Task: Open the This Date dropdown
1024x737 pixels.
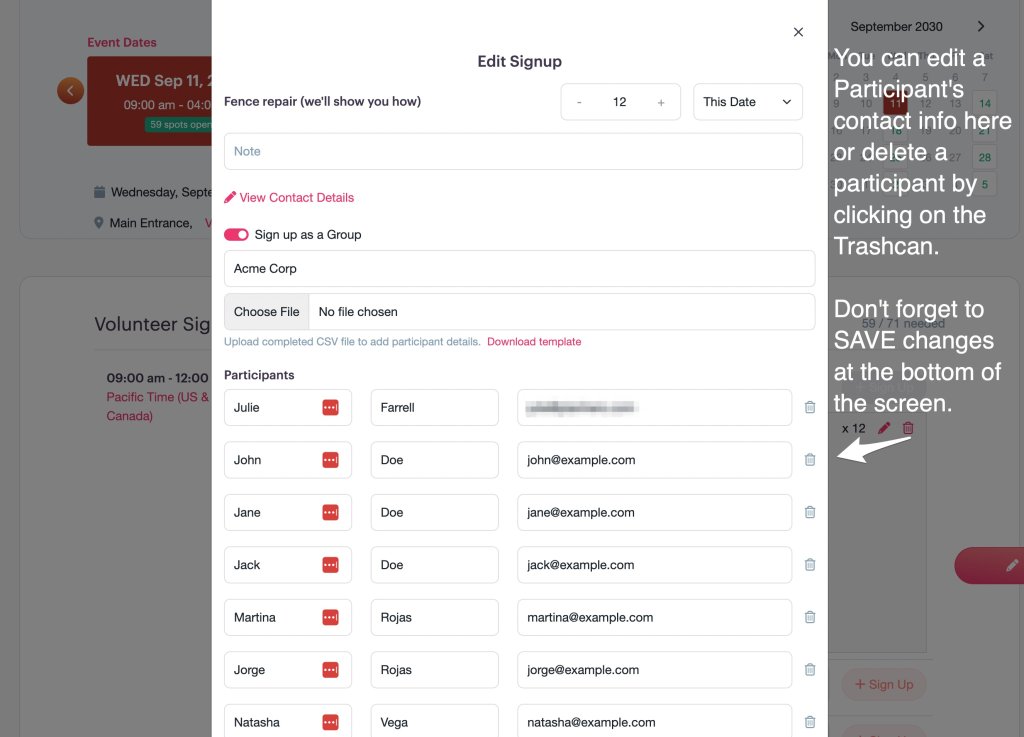Action: 747,102
